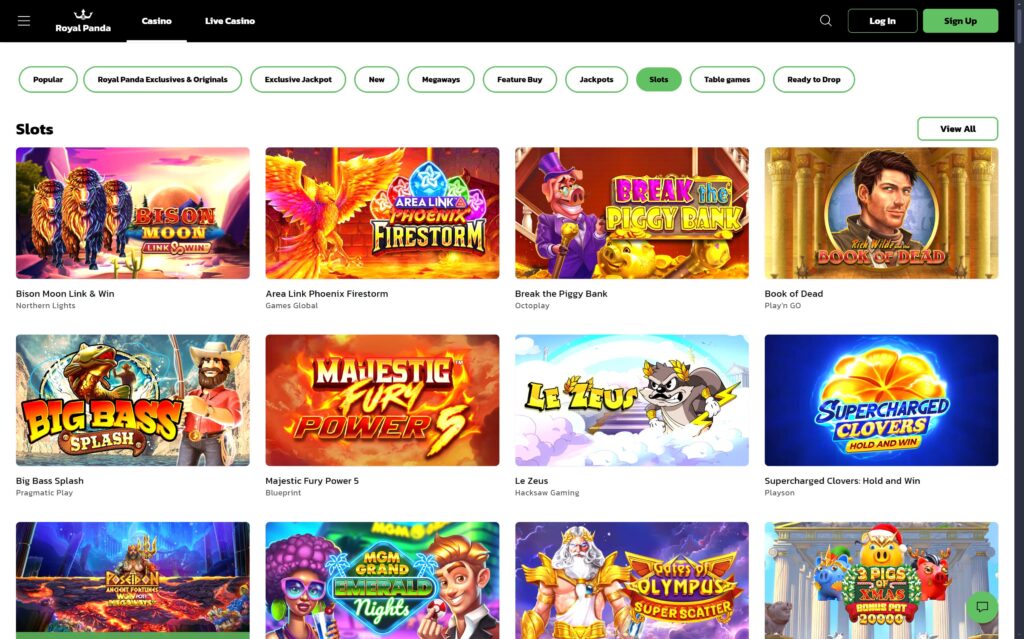Switch to the Casino tab
The width and height of the screenshot is (1024, 639).
click(x=156, y=20)
